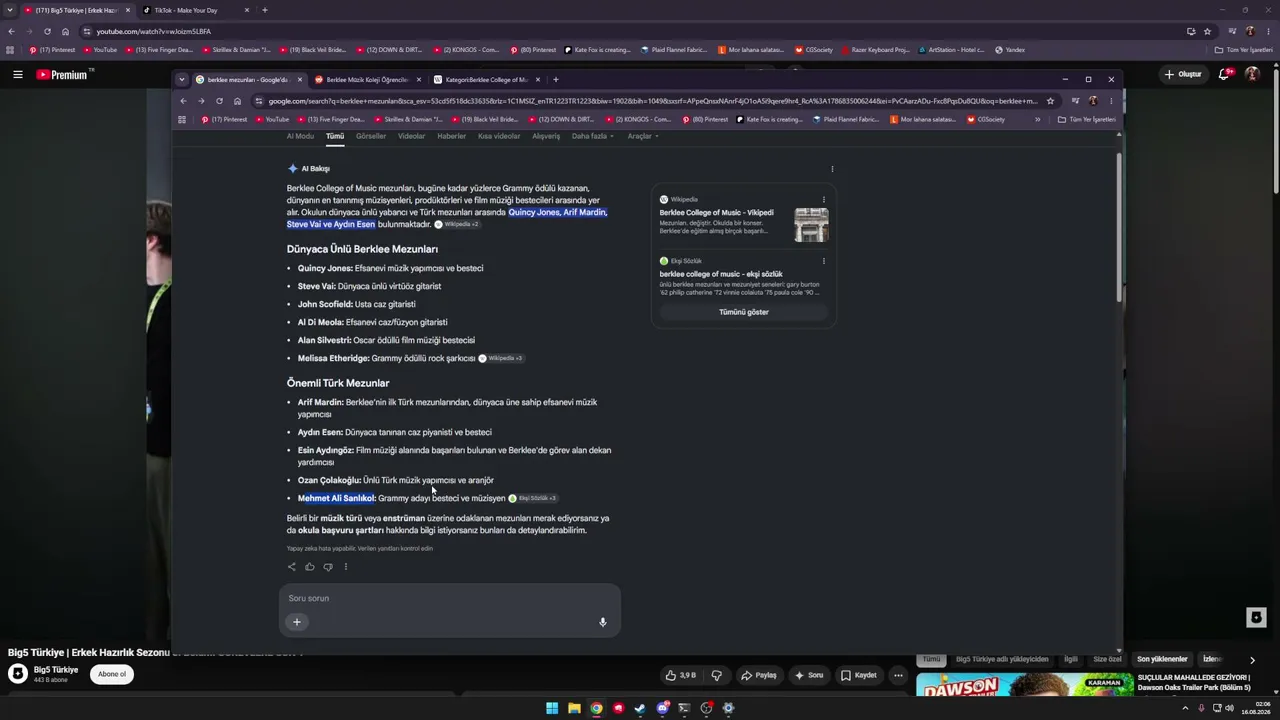Open YouTube notifications bell
This screenshot has width=1280, height=720.
pyautogui.click(x=1224, y=74)
